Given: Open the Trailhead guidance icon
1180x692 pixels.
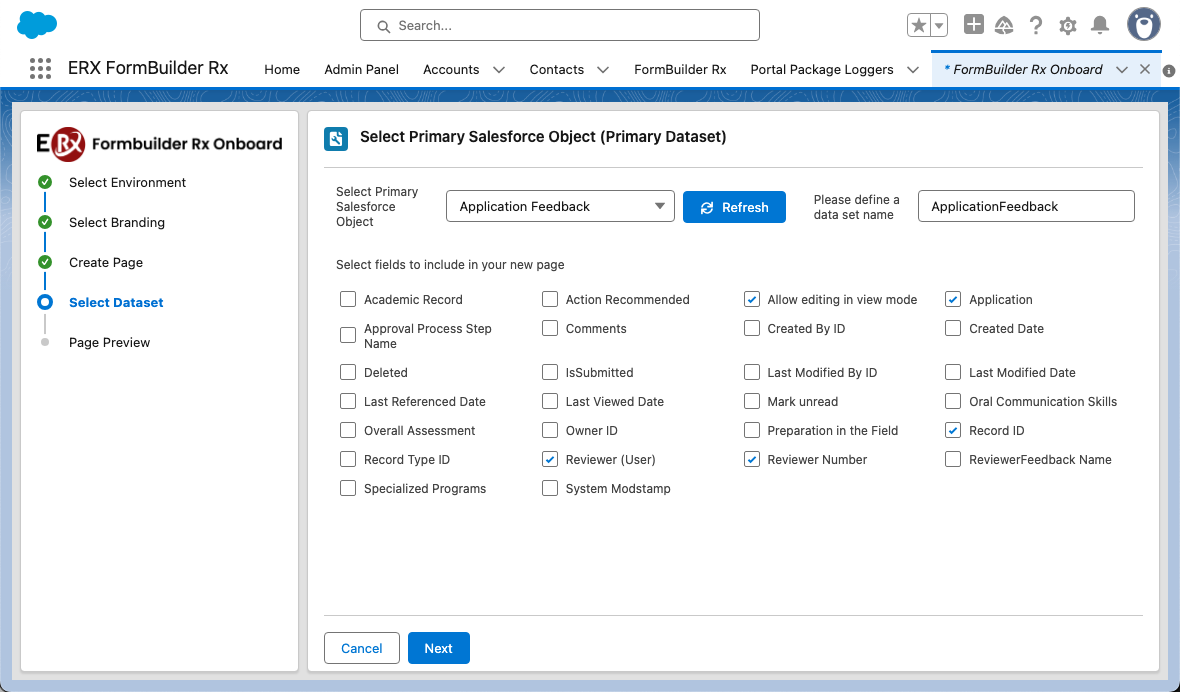Looking at the screenshot, I should pos(1004,25).
